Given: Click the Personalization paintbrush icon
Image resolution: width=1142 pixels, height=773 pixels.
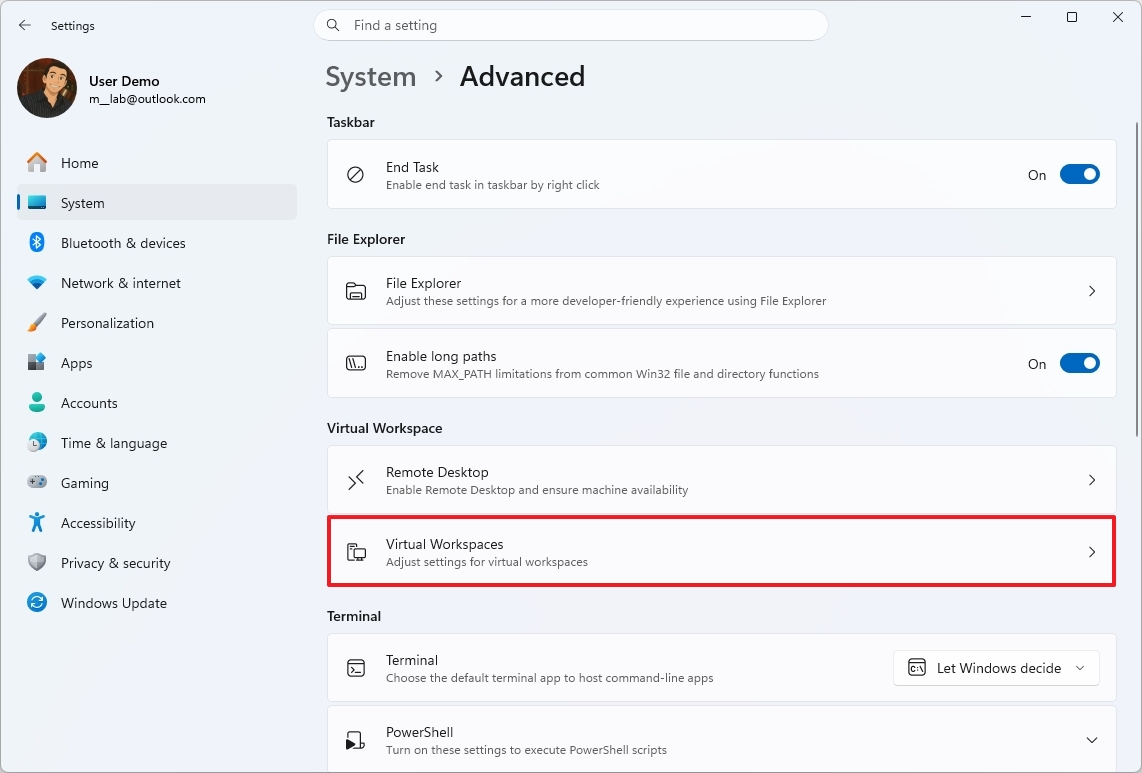Looking at the screenshot, I should coord(37,322).
